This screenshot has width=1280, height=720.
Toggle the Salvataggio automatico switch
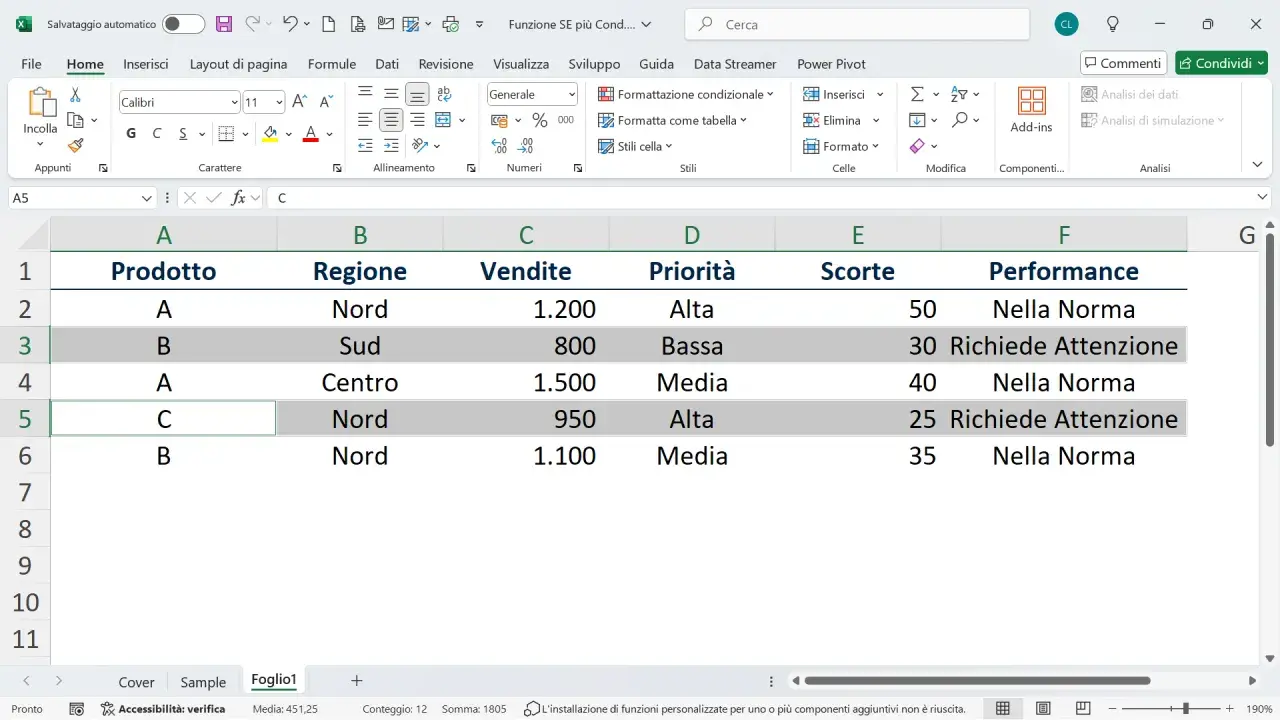click(x=184, y=24)
